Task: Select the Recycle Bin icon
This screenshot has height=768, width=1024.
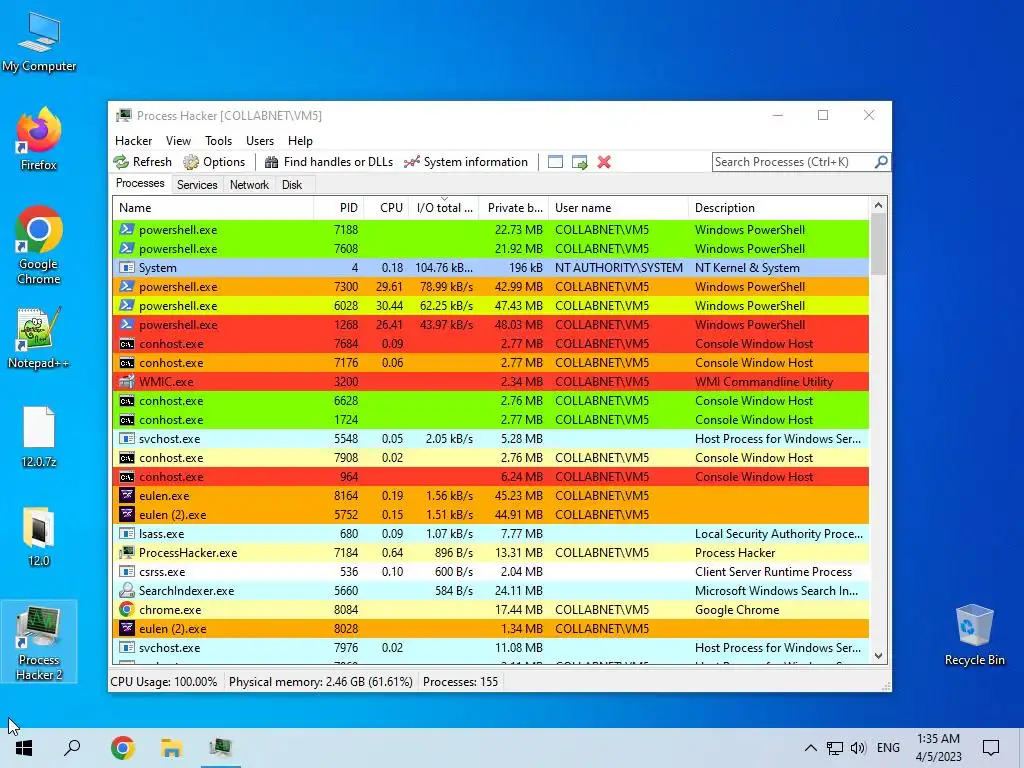Action: coord(974,635)
